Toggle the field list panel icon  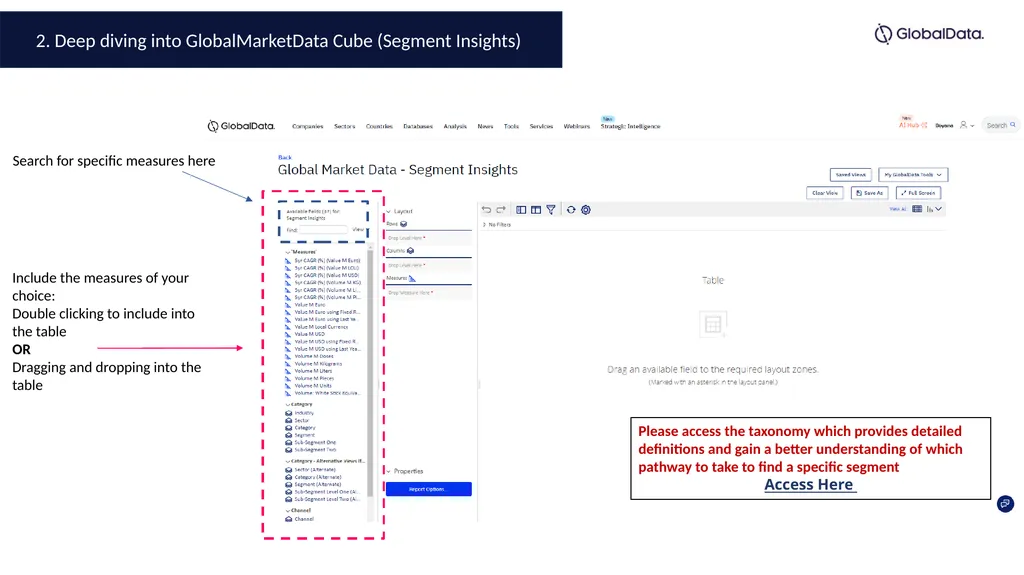coord(521,210)
